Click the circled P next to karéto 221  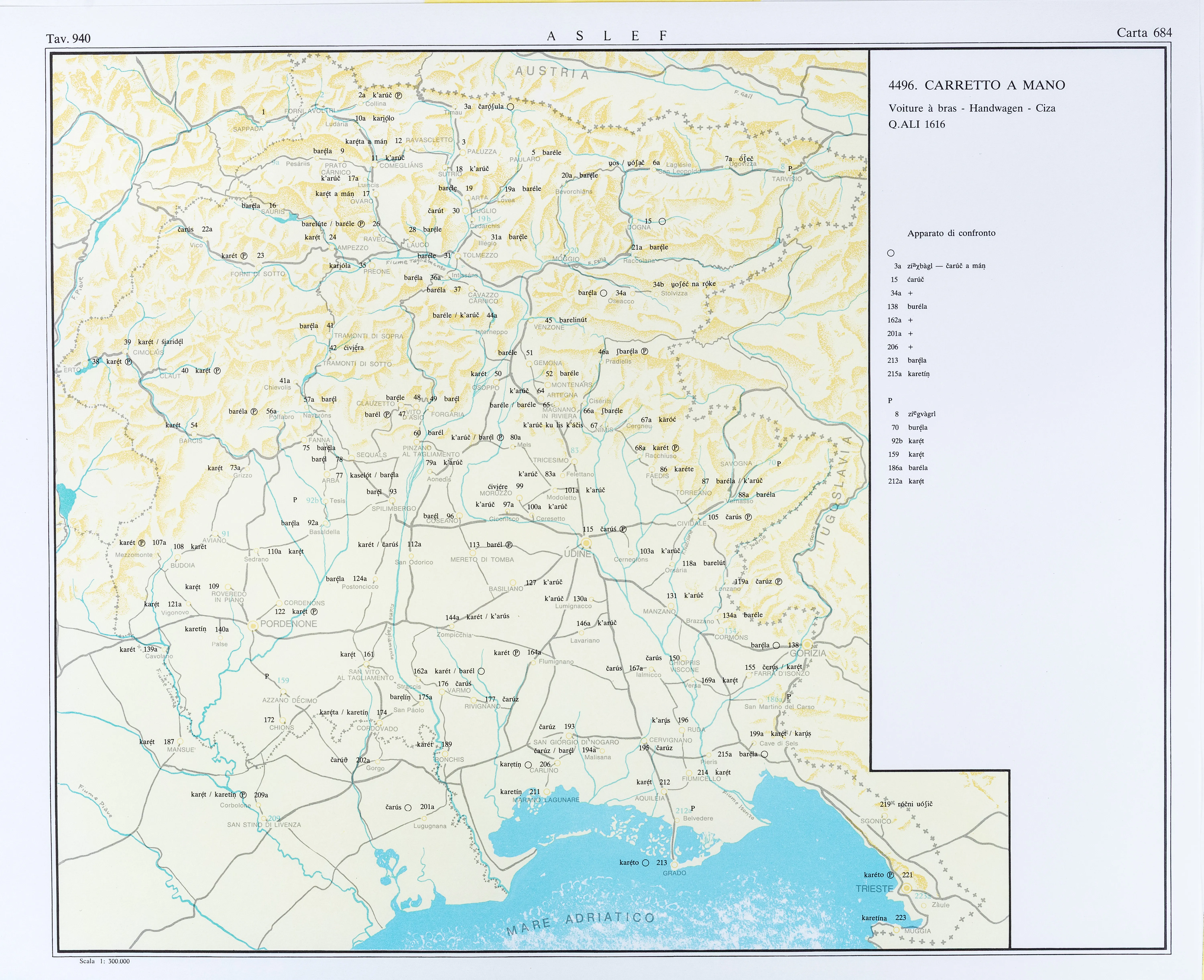[891, 874]
